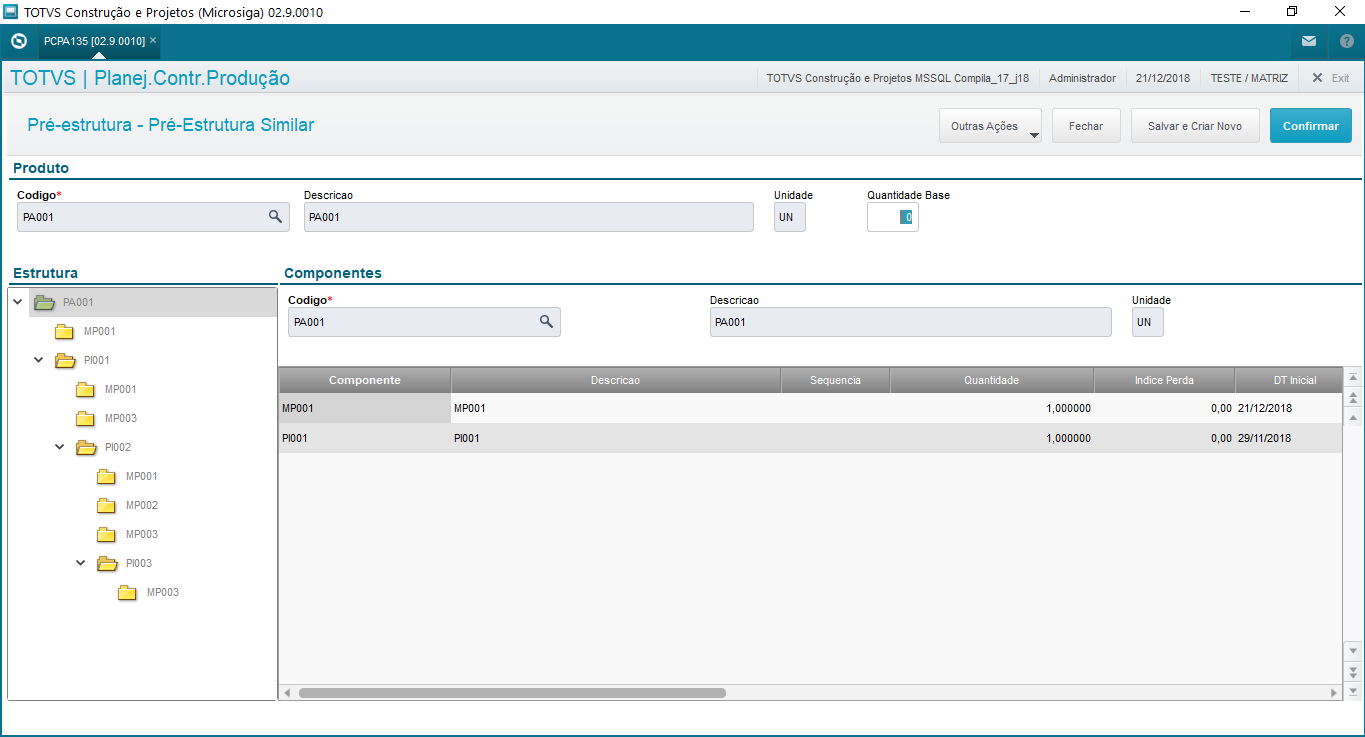Click the PI003 open folder icon
This screenshot has width=1365, height=737.
click(x=107, y=563)
